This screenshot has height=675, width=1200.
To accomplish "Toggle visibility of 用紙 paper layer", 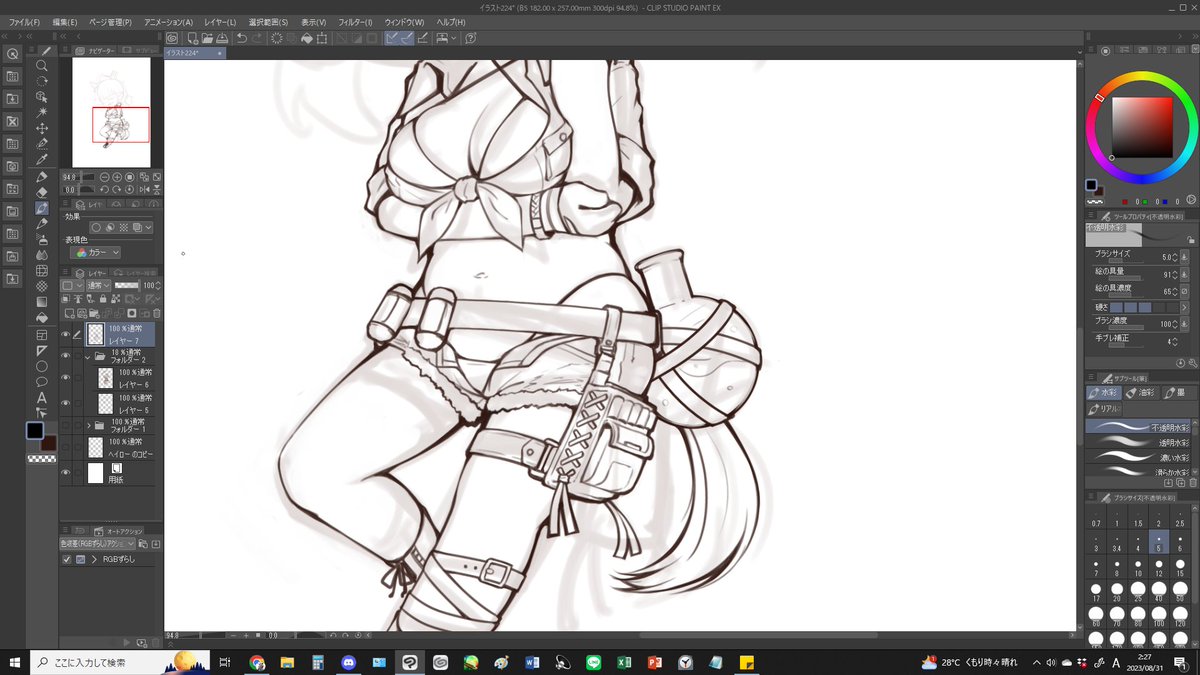I will (x=66, y=472).
